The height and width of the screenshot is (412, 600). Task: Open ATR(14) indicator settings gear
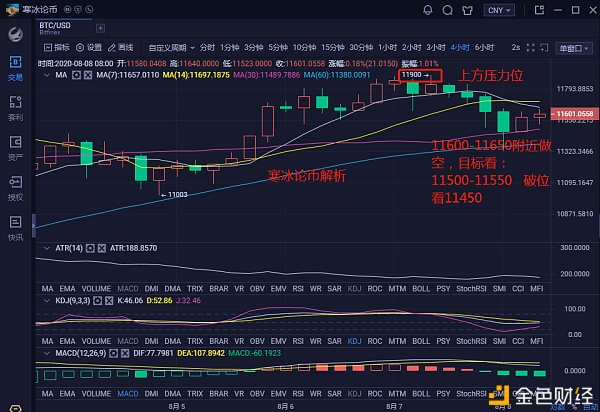click(x=90, y=248)
